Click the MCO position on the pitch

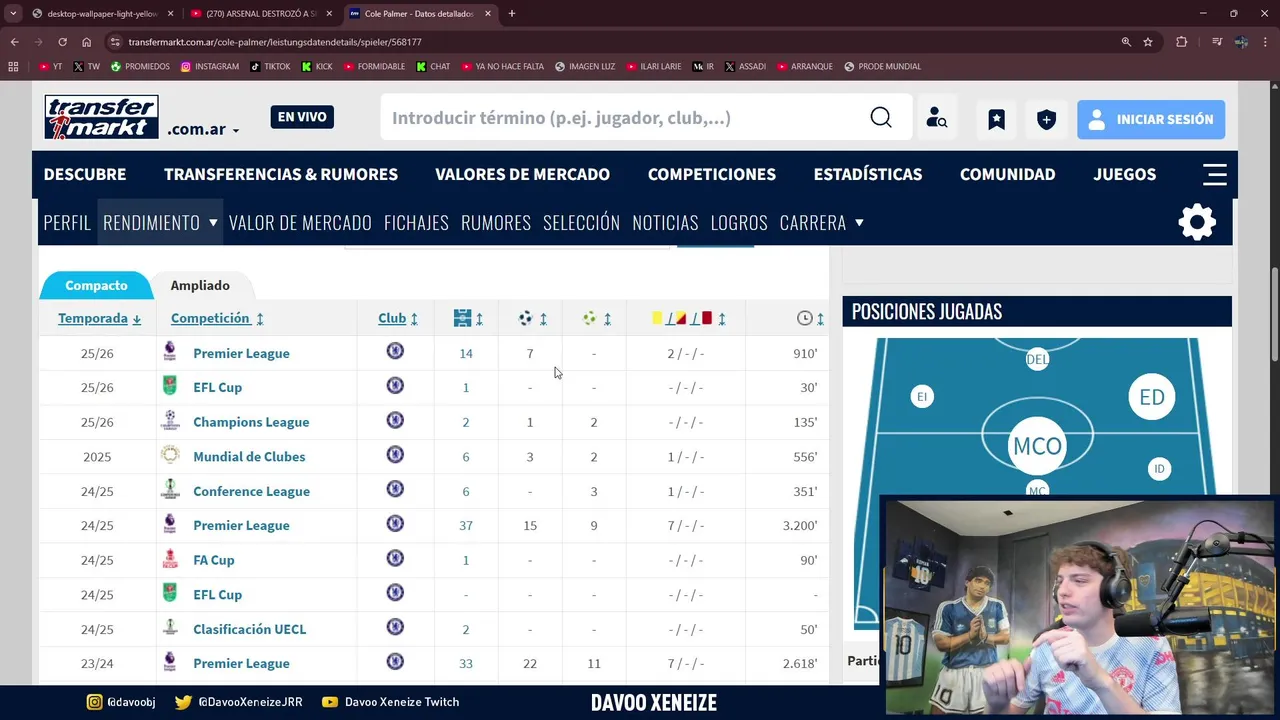(x=1037, y=446)
